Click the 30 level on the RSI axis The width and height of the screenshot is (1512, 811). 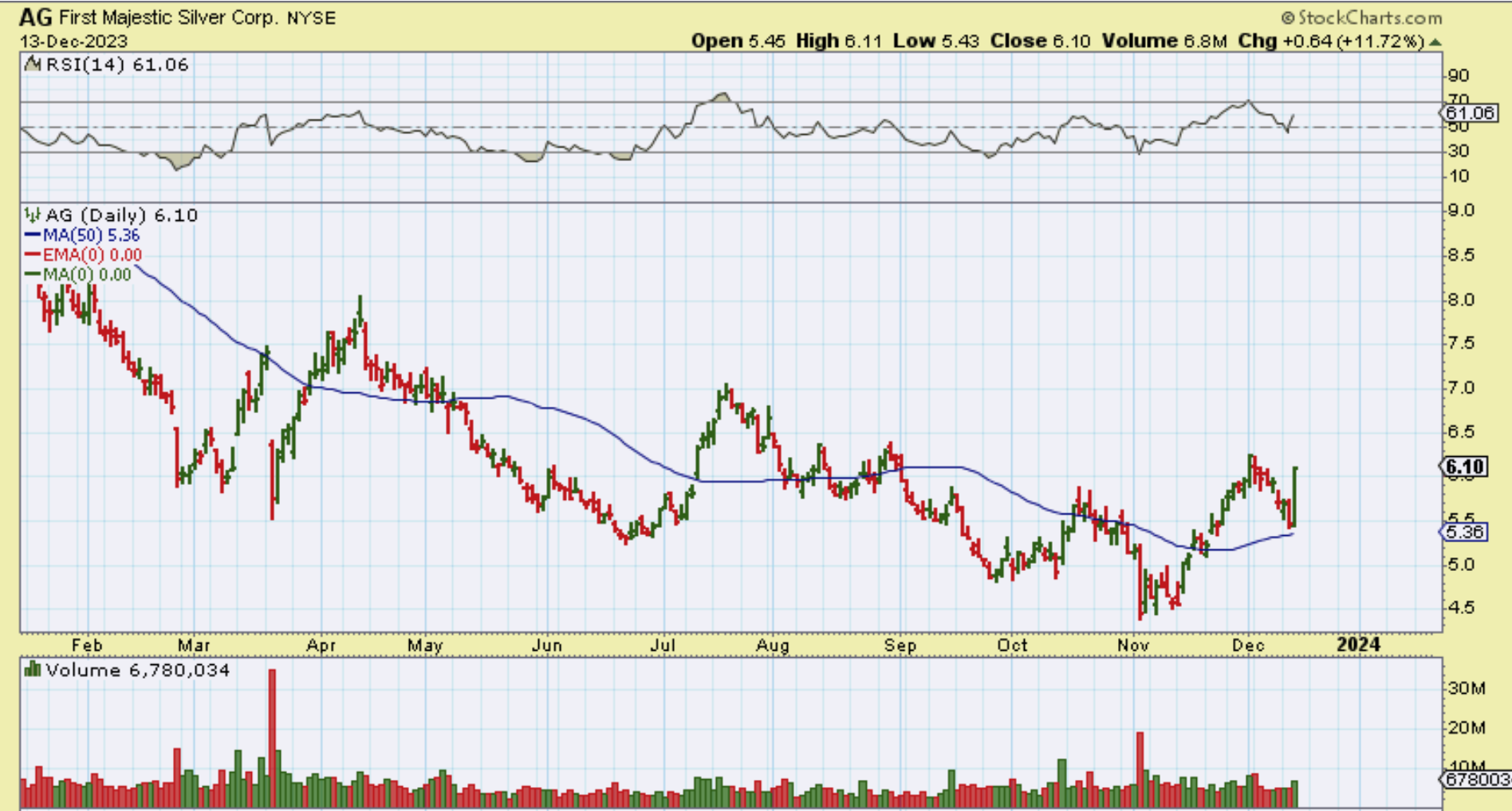pyautogui.click(x=1459, y=151)
